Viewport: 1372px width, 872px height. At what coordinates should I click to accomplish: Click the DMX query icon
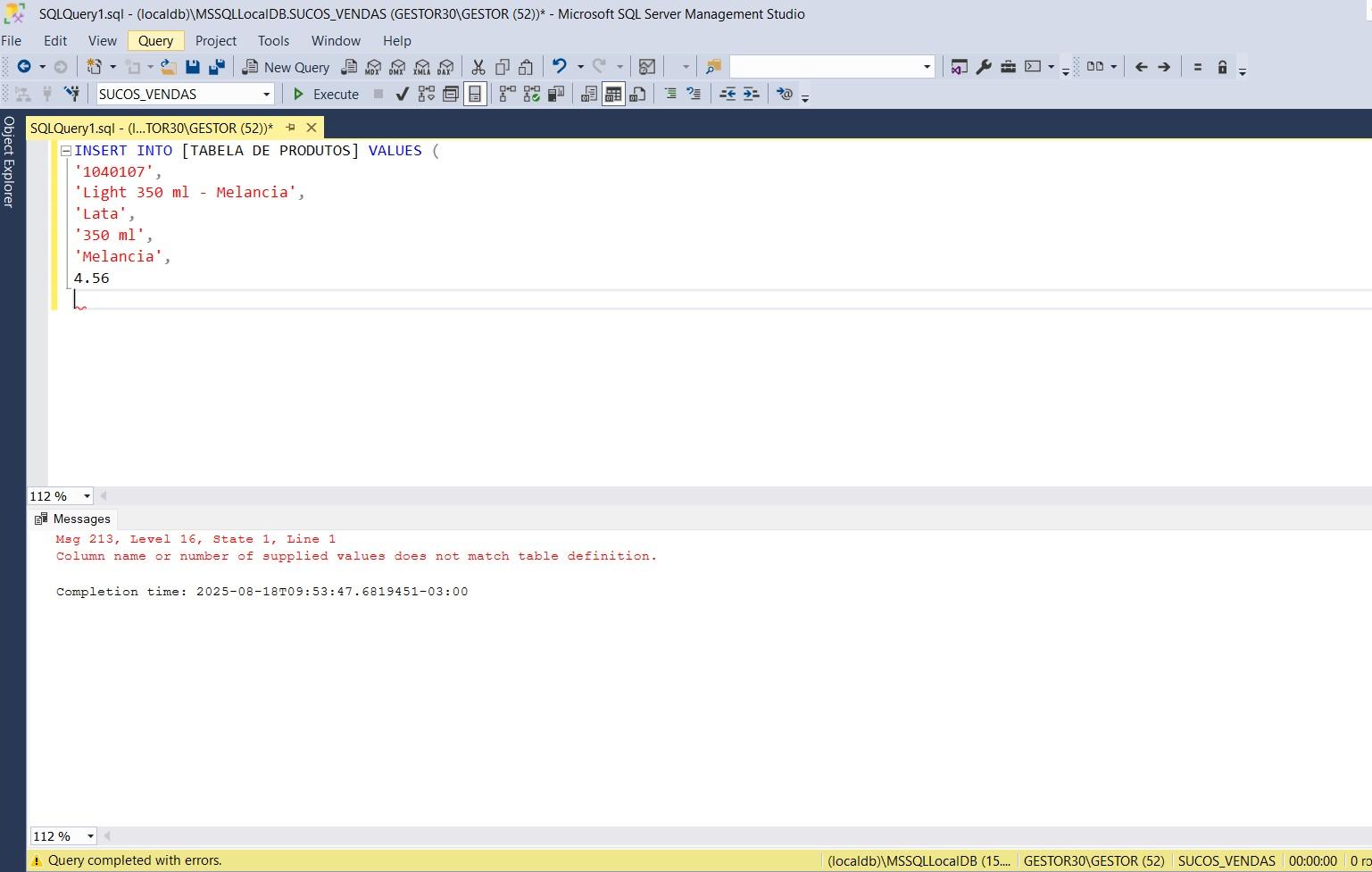pos(397,67)
